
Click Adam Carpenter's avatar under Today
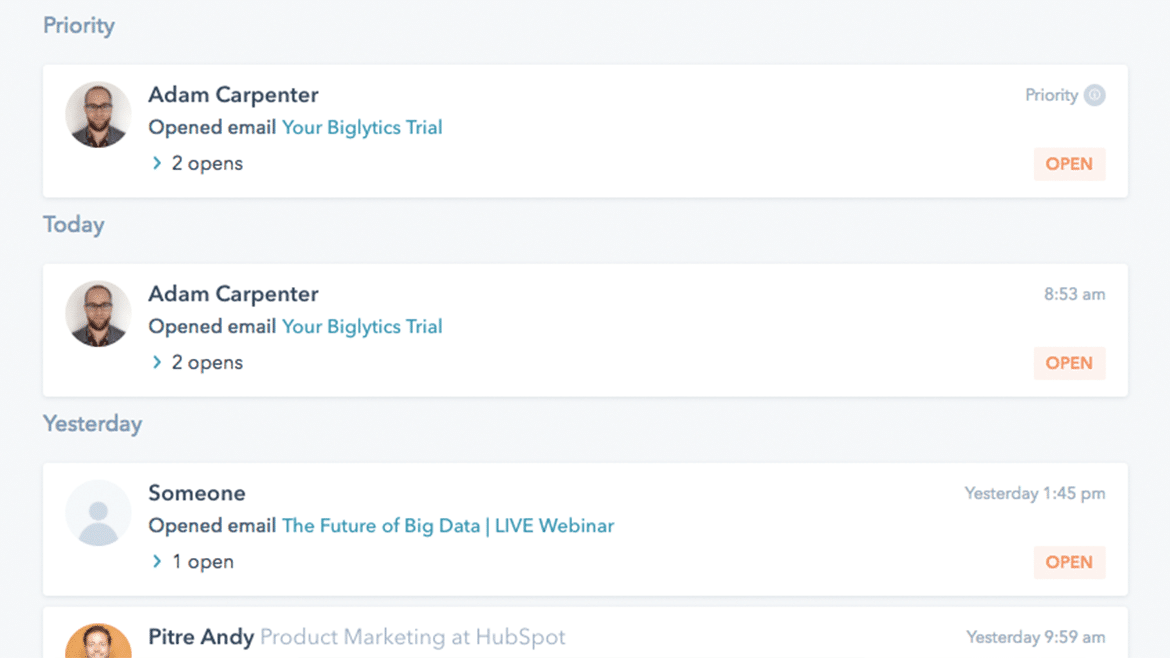(97, 313)
